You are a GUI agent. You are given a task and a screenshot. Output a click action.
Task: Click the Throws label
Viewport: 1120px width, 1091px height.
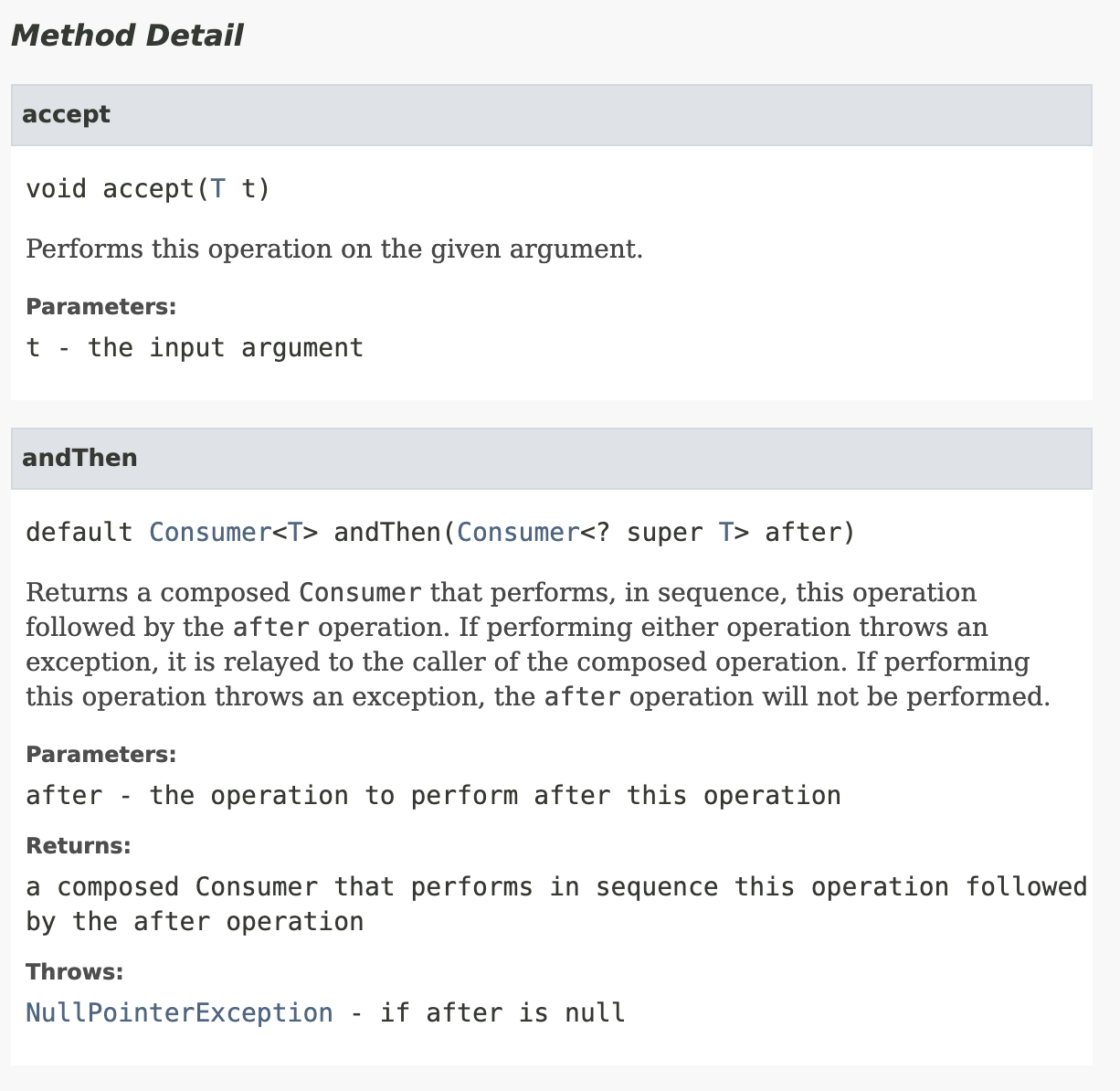(x=74, y=971)
